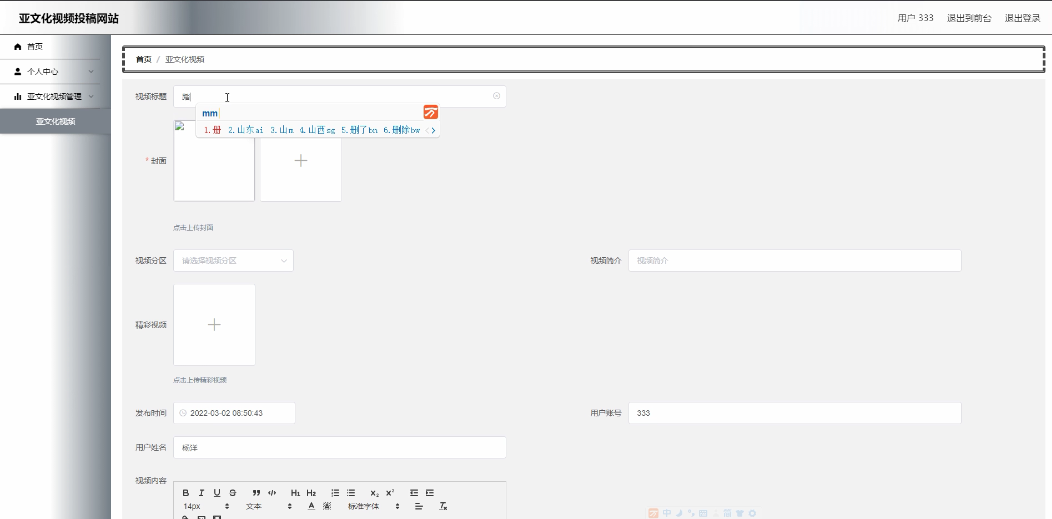This screenshot has width=1052, height=519.
Task: Open the text alignment options
Action: click(x=419, y=506)
